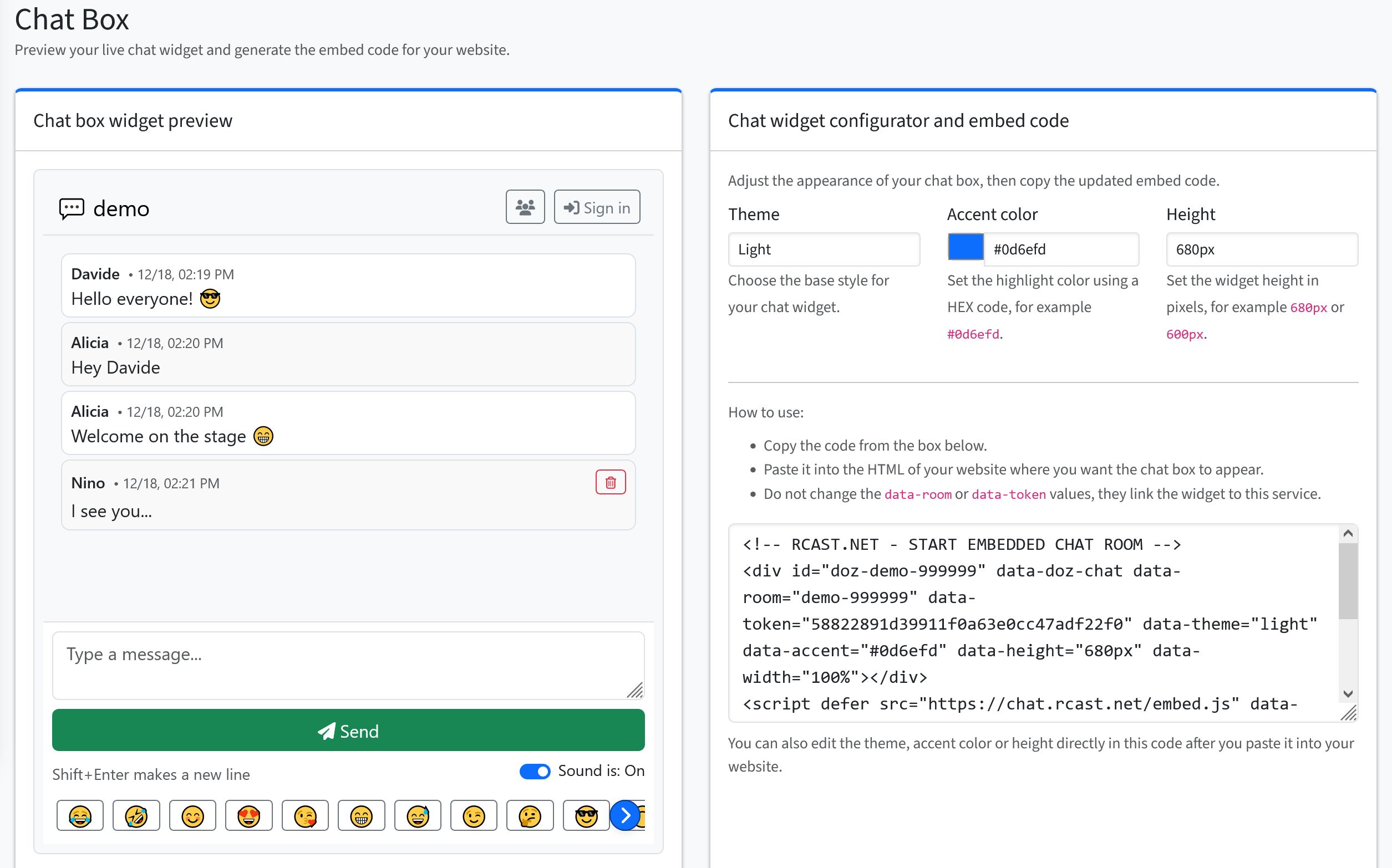Screen dimensions: 1392x868
Task: Insert the sunglasses emoji
Action: [586, 815]
